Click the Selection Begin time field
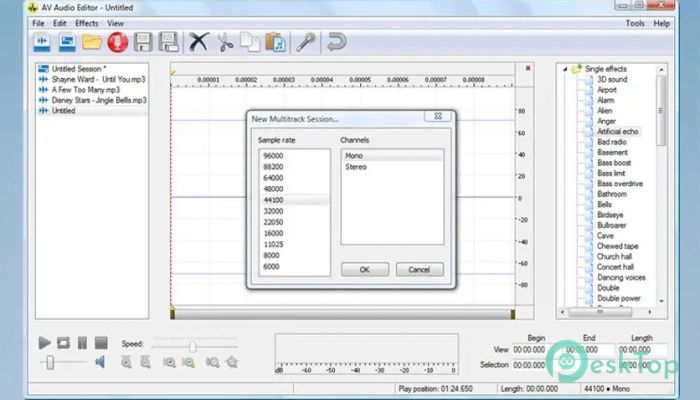Viewport: 700px width, 400px height. 529,365
